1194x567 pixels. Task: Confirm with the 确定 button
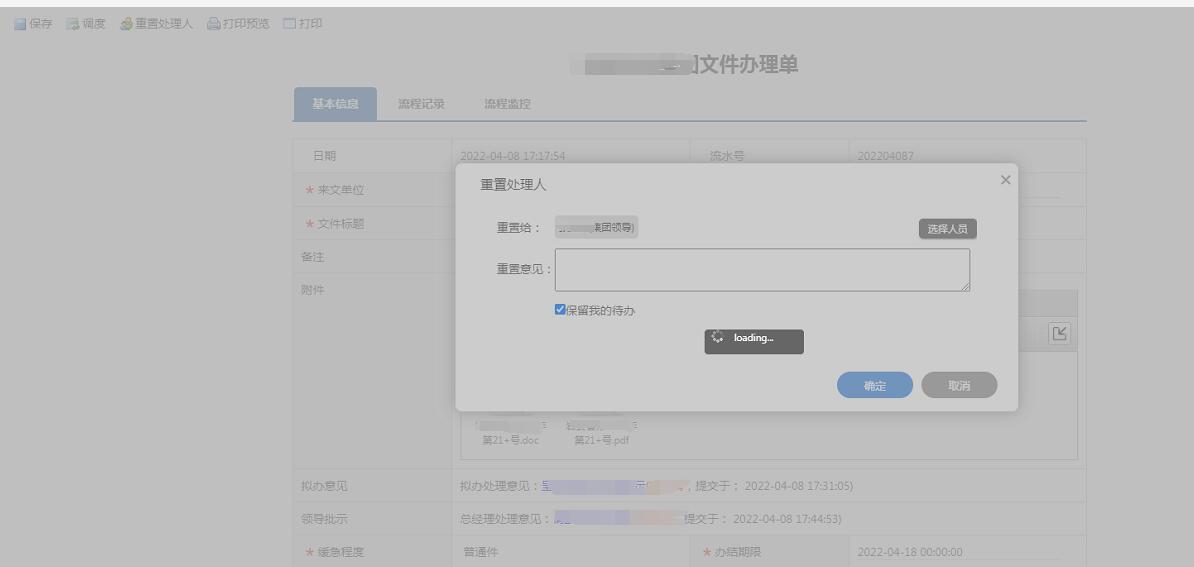[x=875, y=385]
